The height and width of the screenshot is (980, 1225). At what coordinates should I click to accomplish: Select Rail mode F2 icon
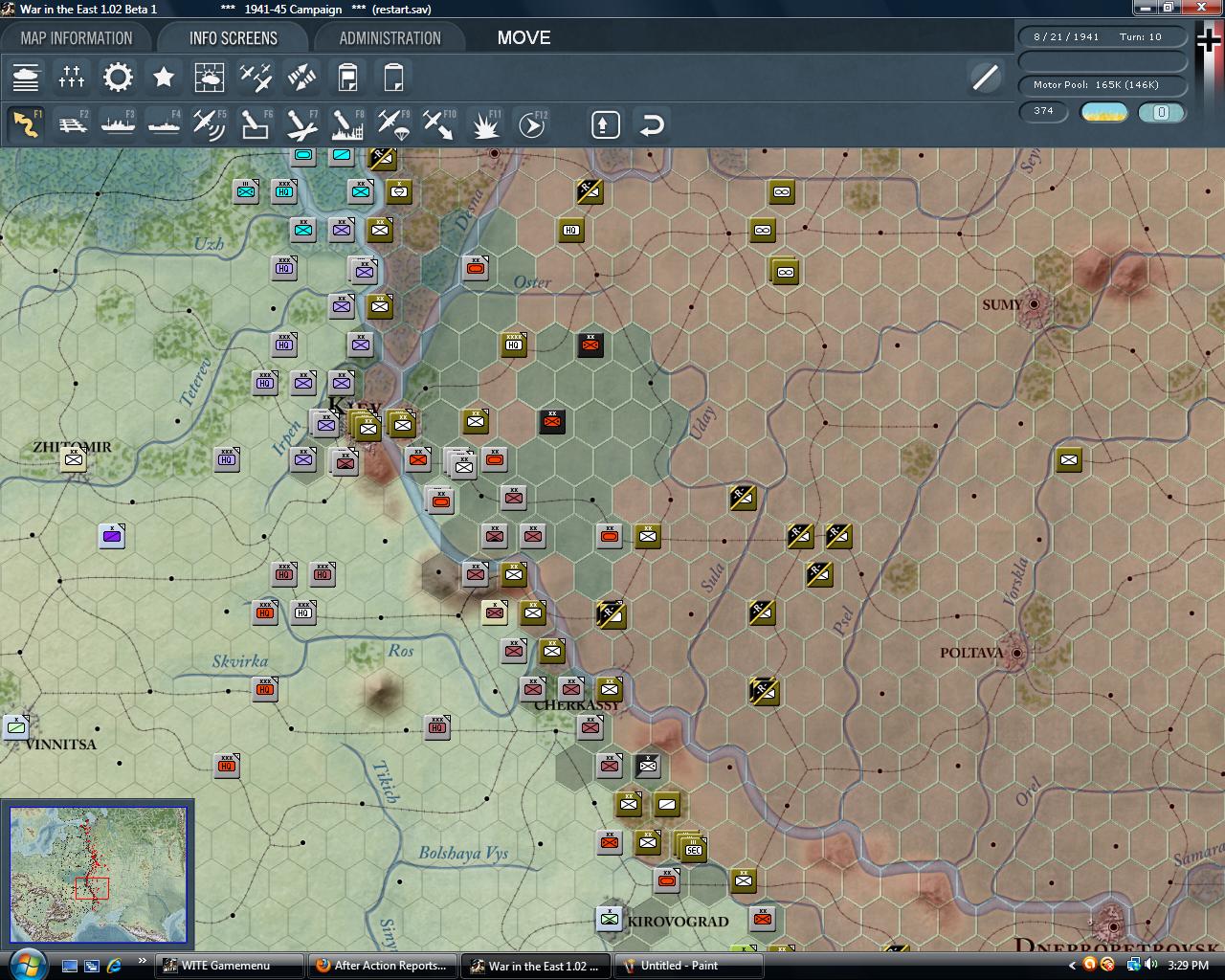[72, 124]
